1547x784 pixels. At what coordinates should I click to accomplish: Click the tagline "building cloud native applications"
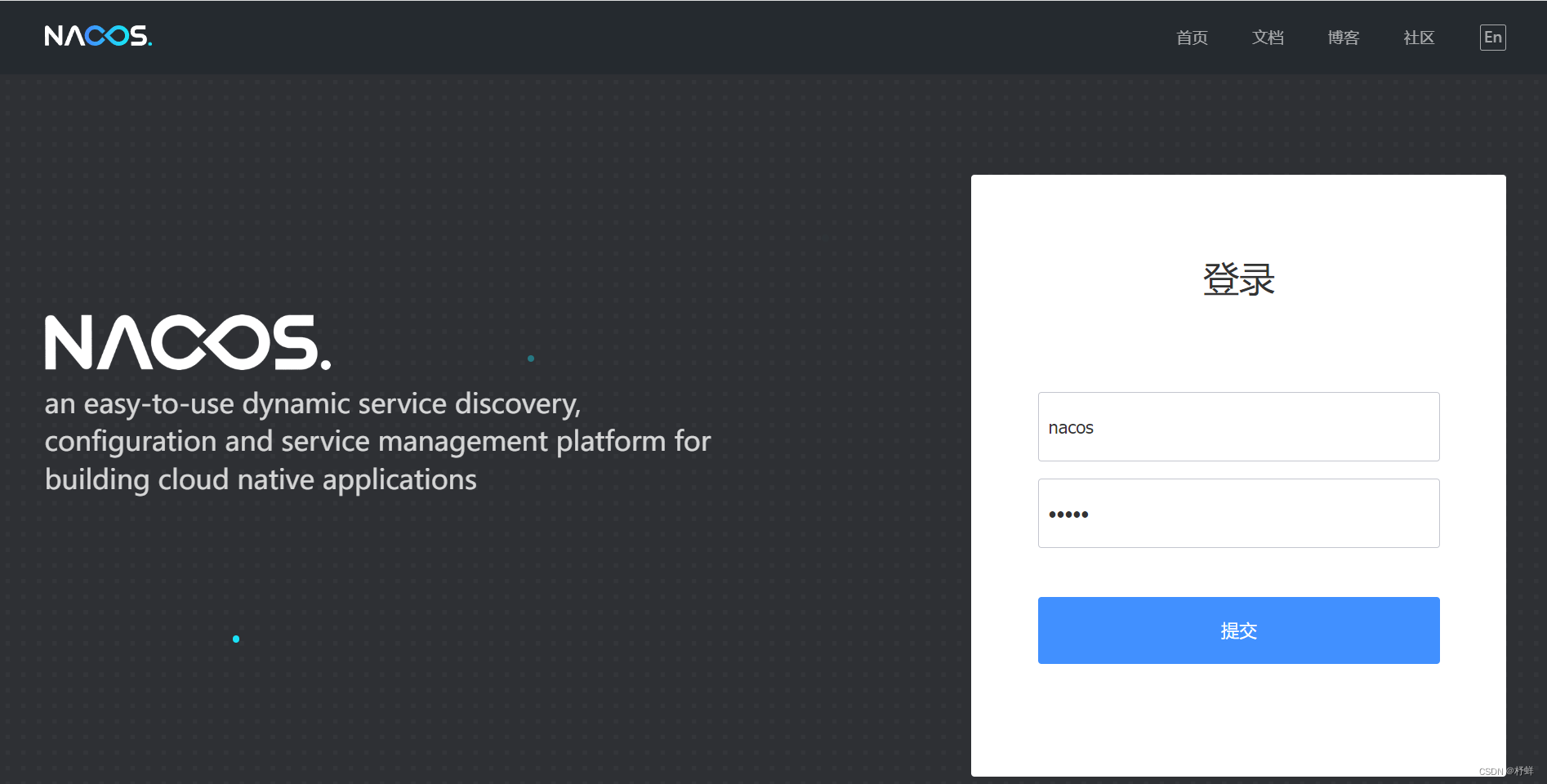pos(261,480)
